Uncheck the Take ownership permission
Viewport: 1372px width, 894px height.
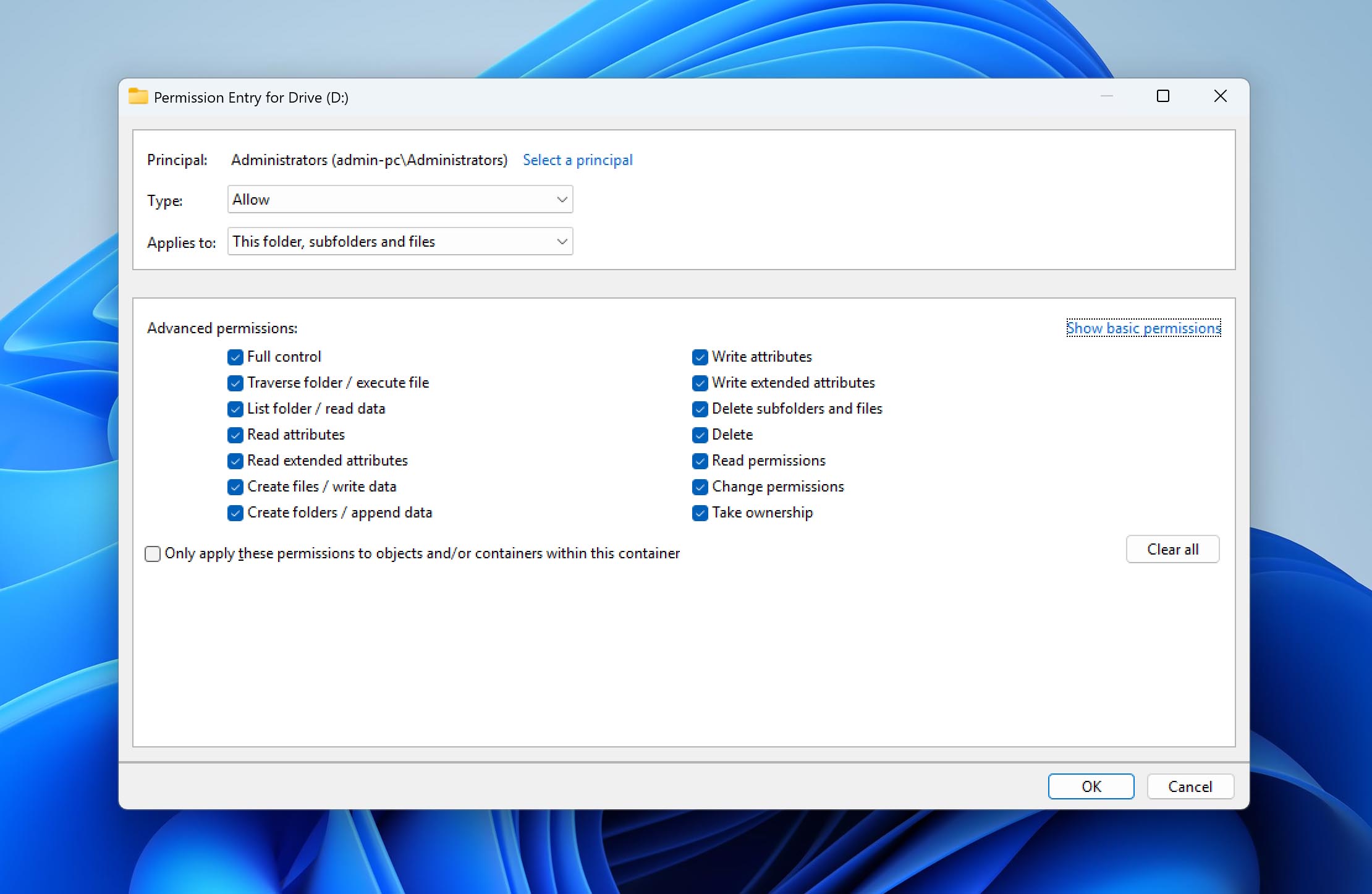coord(700,513)
